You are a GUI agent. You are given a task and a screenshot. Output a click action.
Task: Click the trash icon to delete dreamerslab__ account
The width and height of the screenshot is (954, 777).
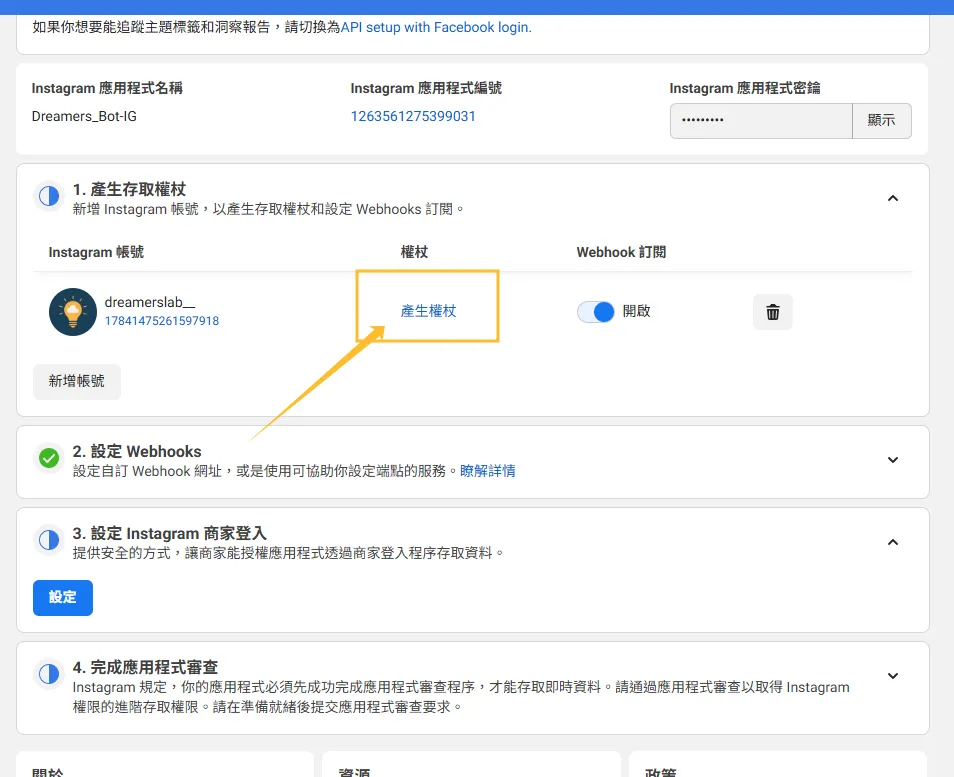[772, 312]
